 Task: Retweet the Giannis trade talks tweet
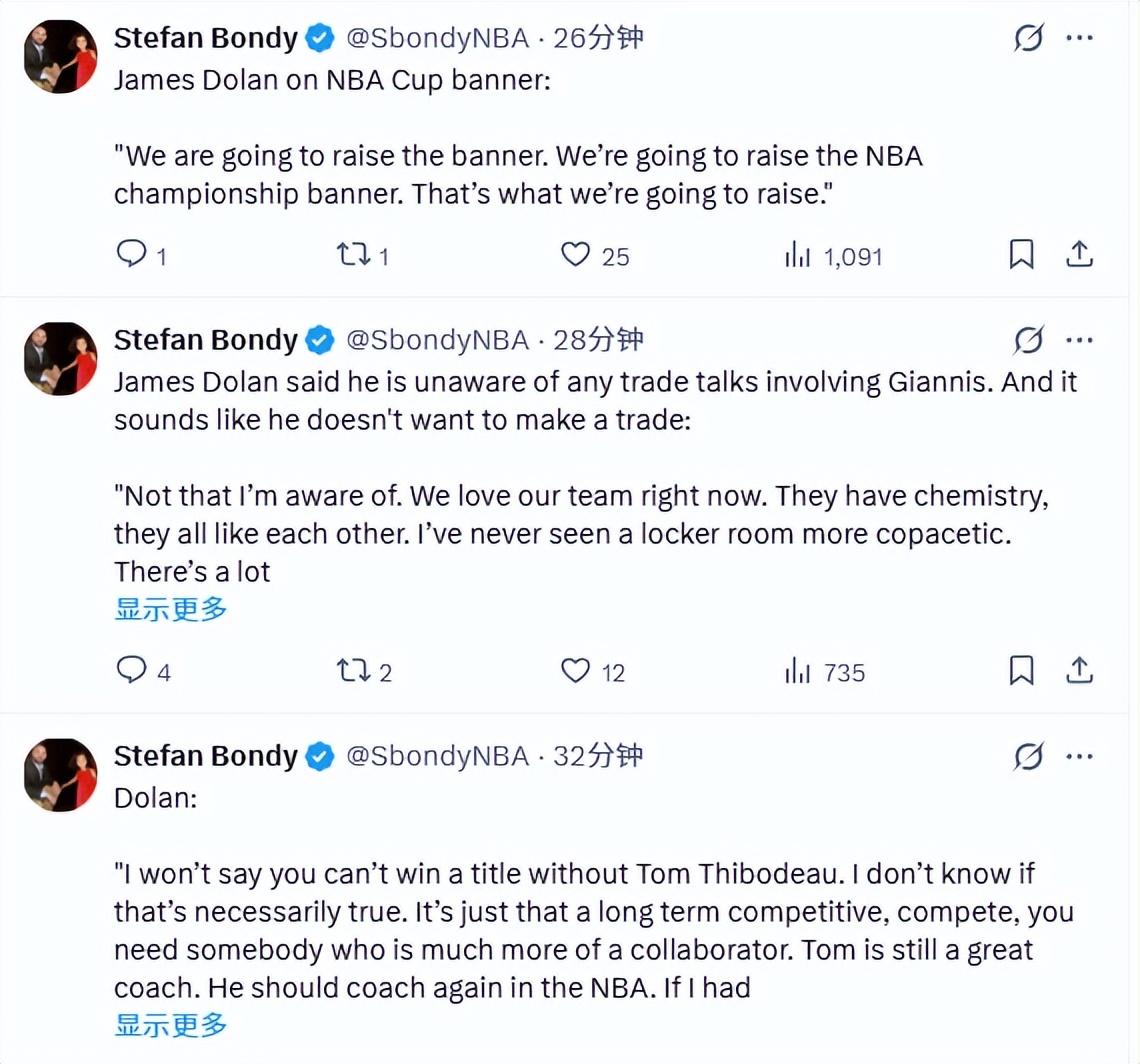point(354,671)
